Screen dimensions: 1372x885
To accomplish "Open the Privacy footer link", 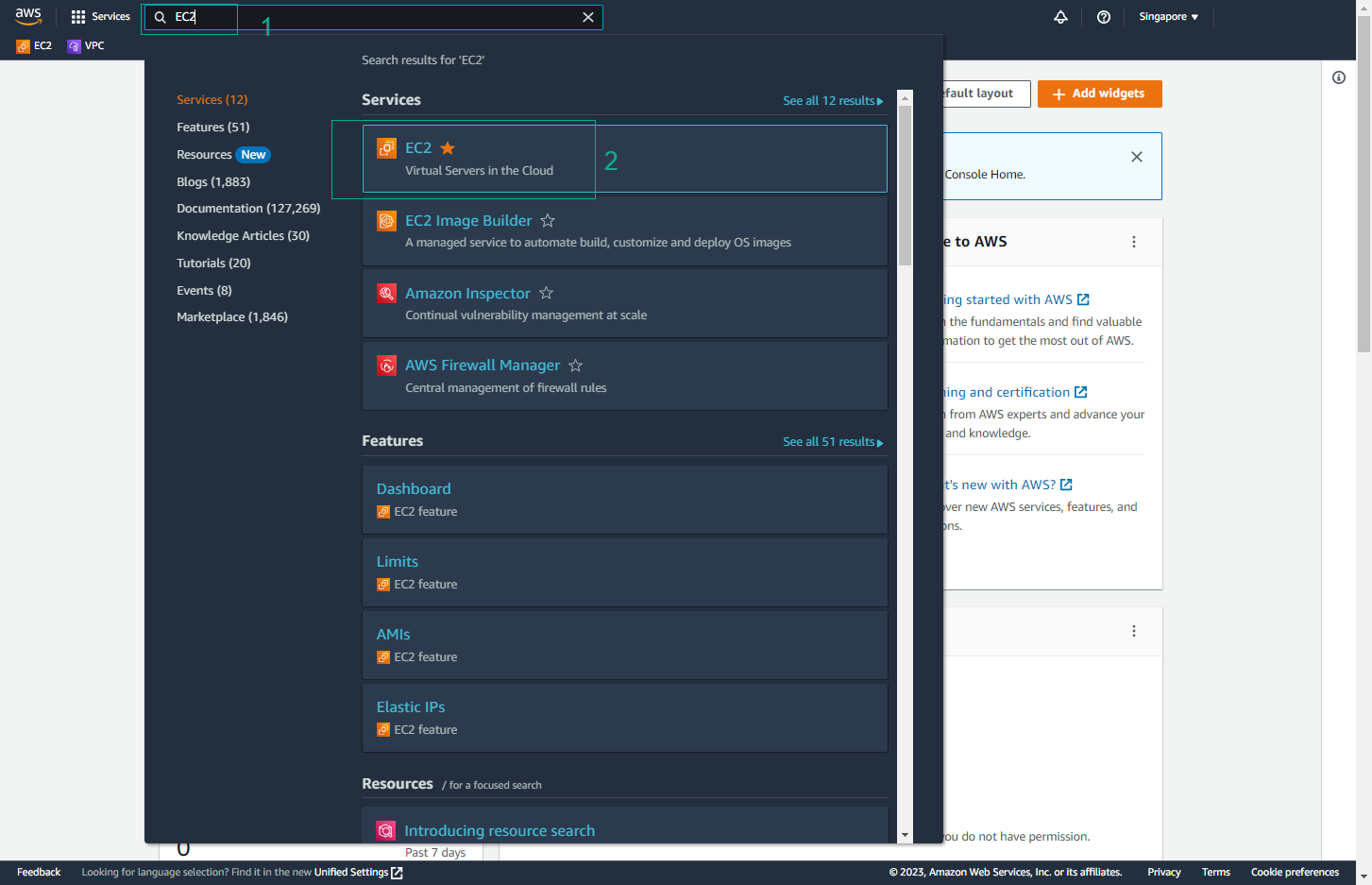I will coord(1164,873).
